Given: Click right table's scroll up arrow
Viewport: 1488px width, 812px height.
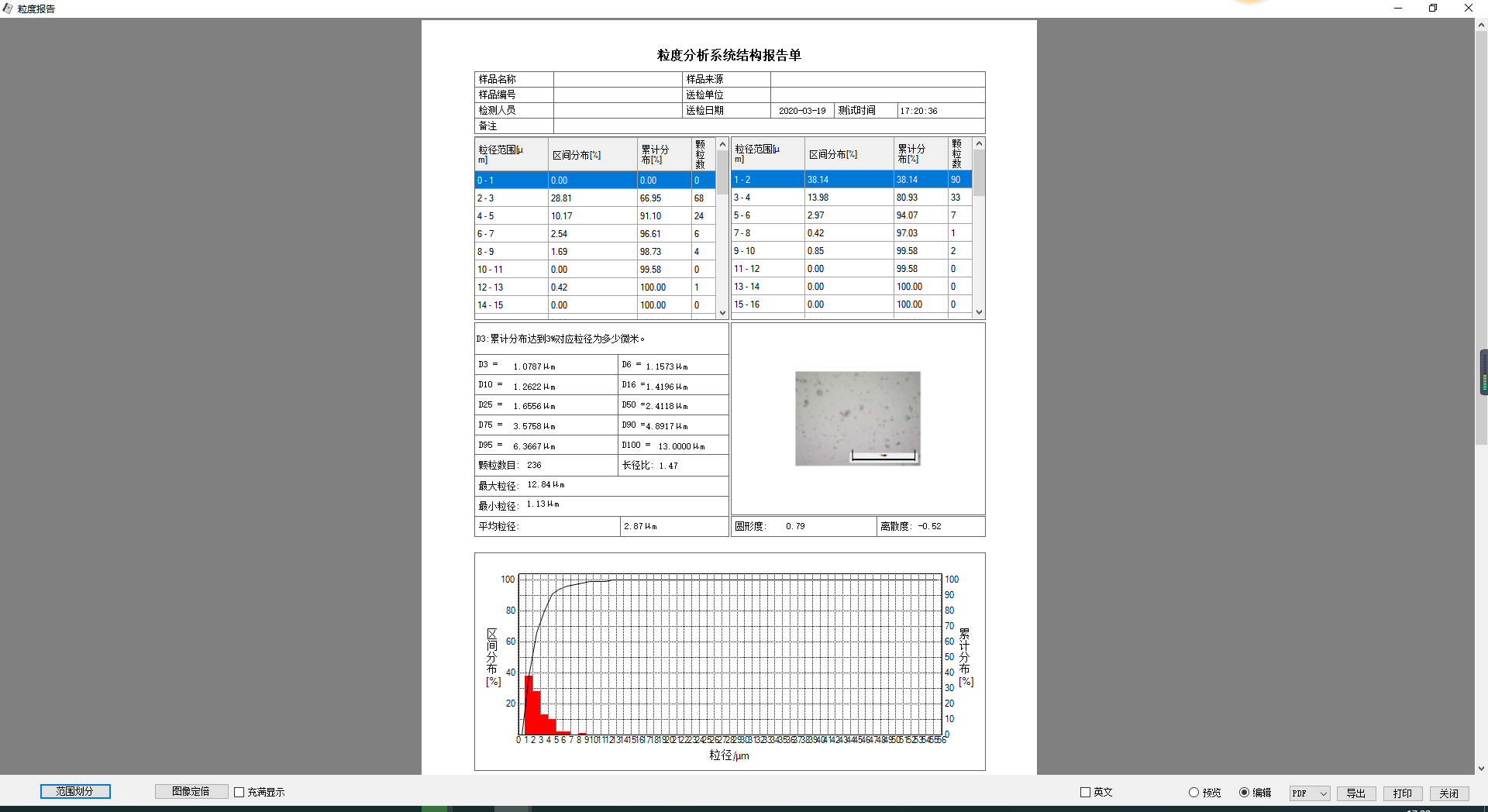Looking at the screenshot, I should tap(979, 144).
